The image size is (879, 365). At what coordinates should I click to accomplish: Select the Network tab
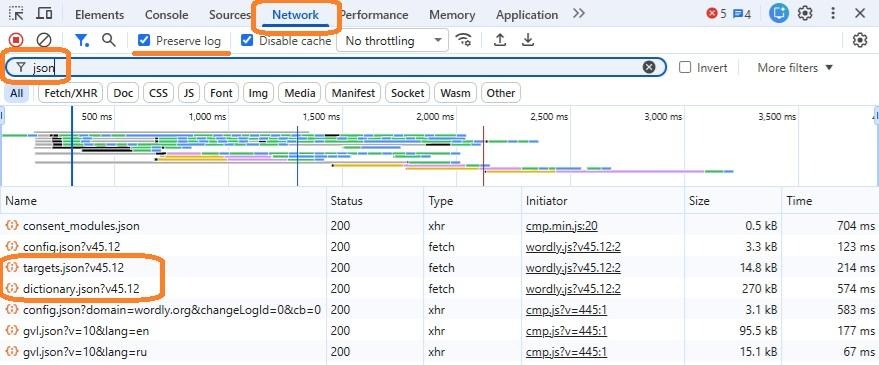coord(295,15)
